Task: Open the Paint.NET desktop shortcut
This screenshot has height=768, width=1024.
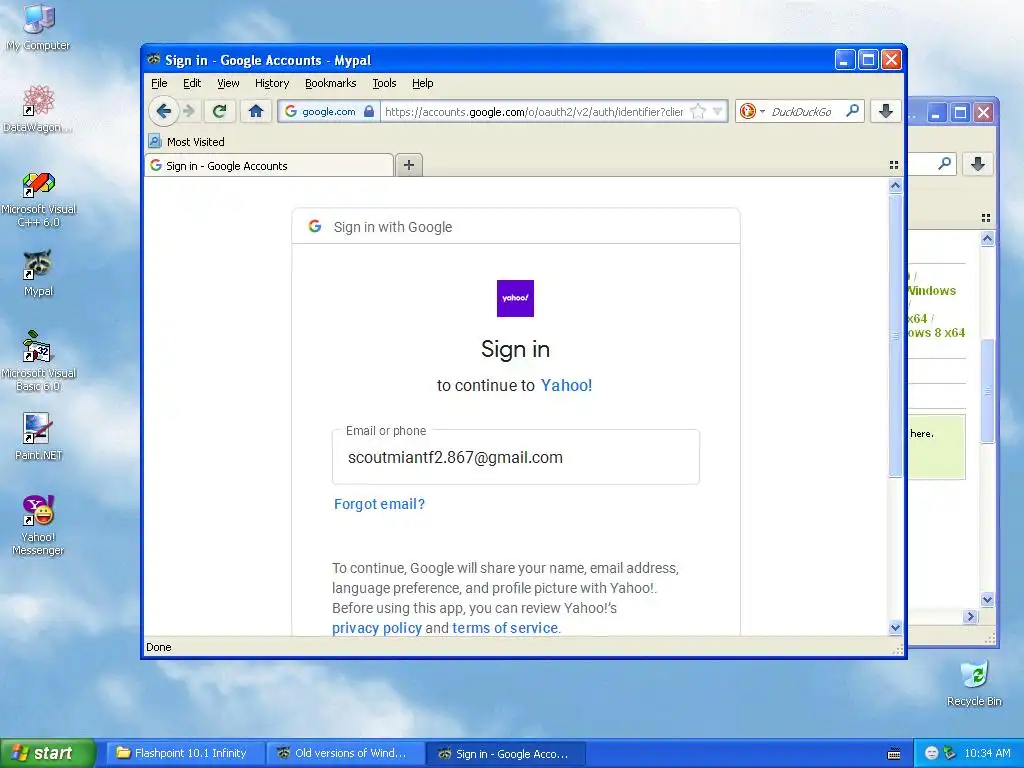Action: [38, 436]
